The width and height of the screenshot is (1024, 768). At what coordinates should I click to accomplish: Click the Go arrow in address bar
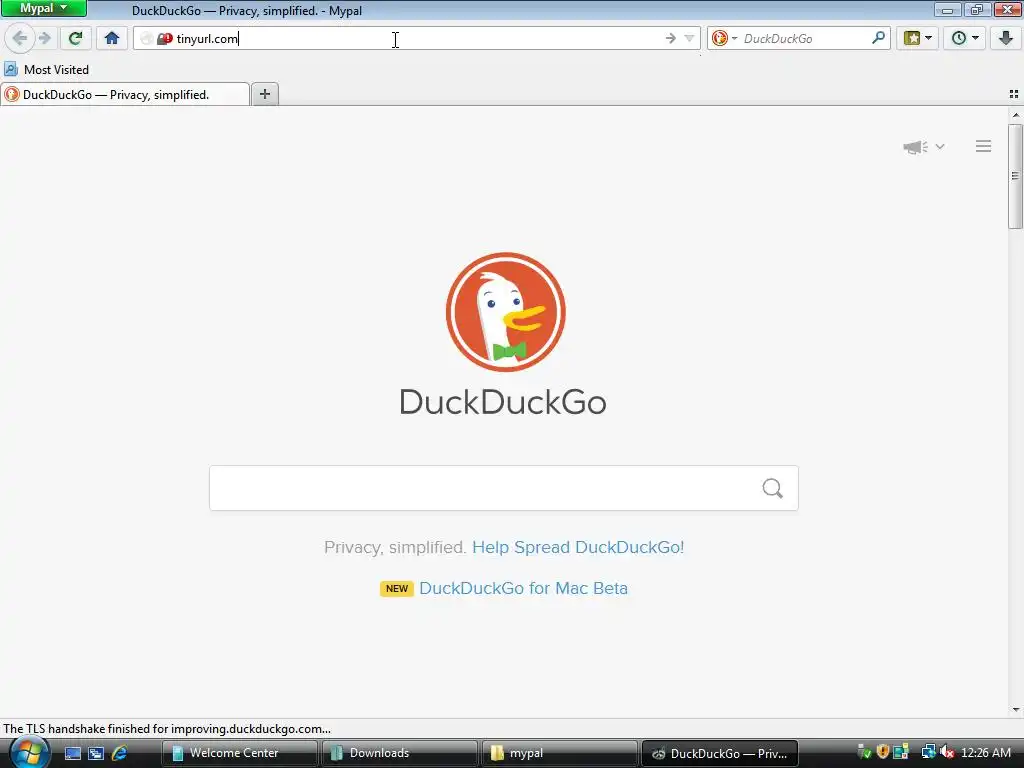click(x=671, y=39)
